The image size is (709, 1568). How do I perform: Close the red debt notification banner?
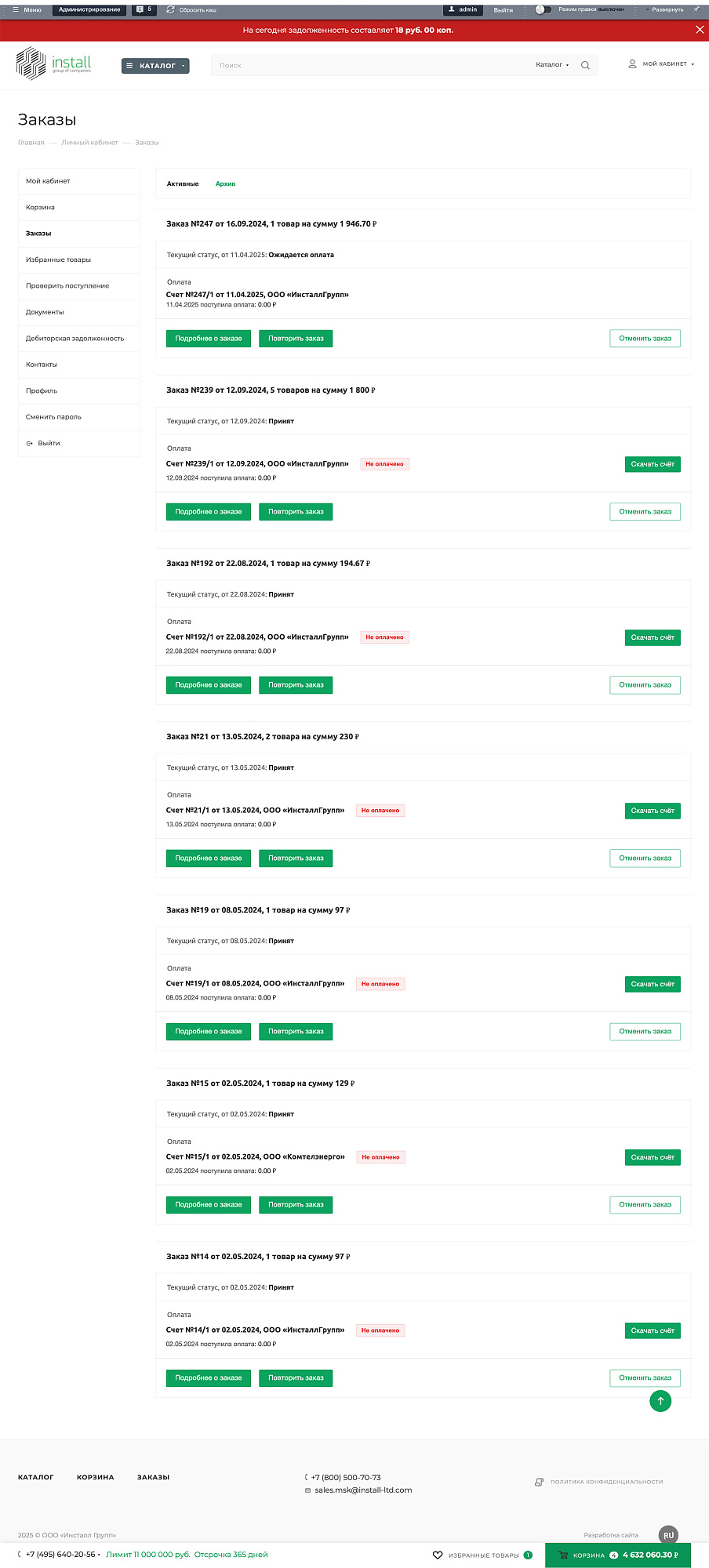[700, 30]
